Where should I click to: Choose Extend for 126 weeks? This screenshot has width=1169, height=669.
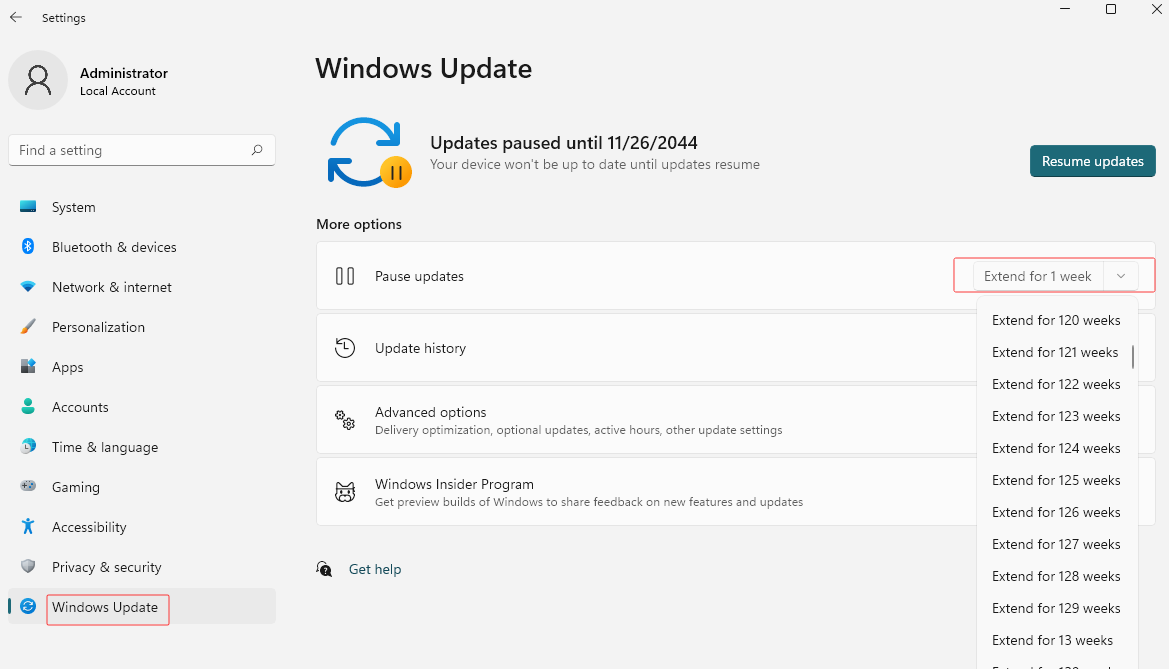coord(1056,512)
